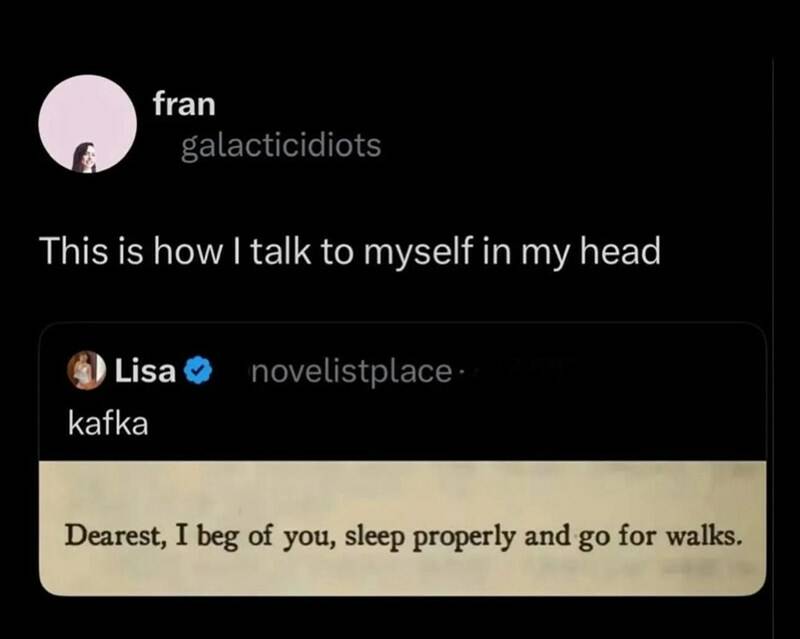Click the quoted tweet text kafka
Screen dimensions: 800x639
(x=108, y=424)
